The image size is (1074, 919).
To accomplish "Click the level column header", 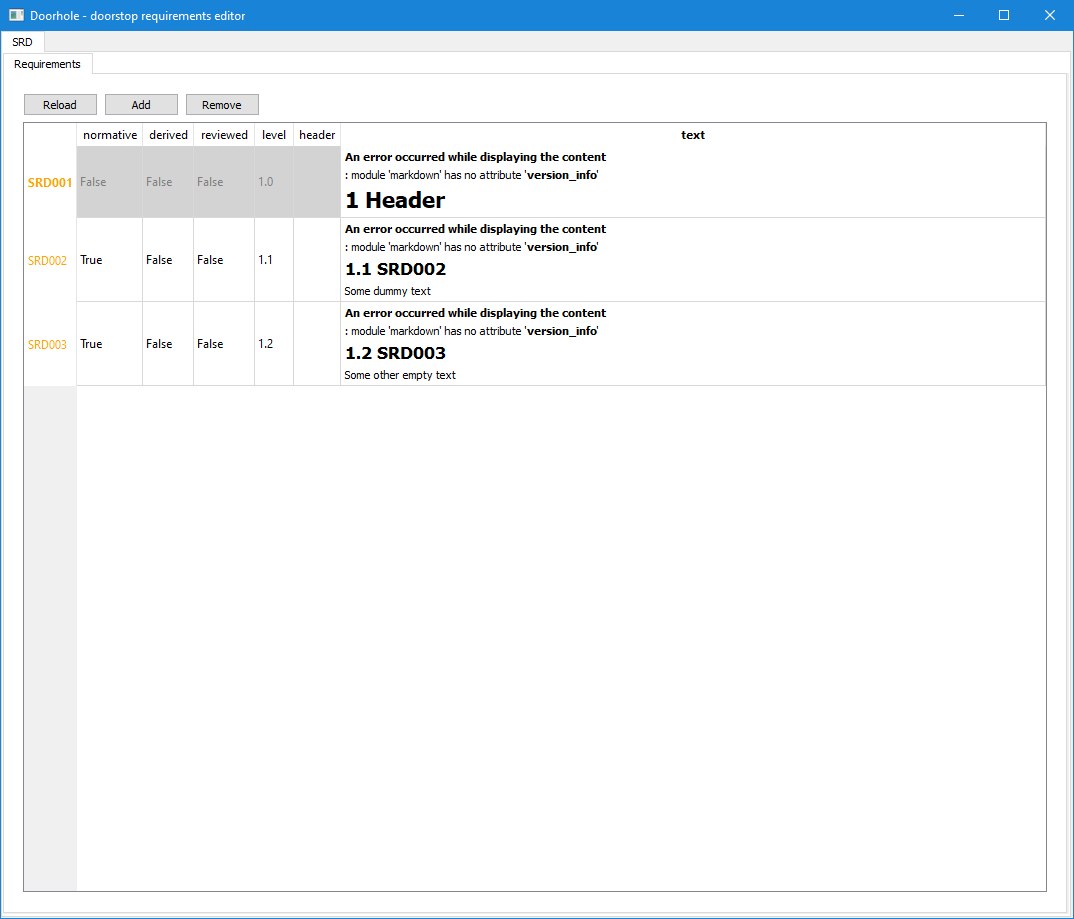I will point(273,134).
